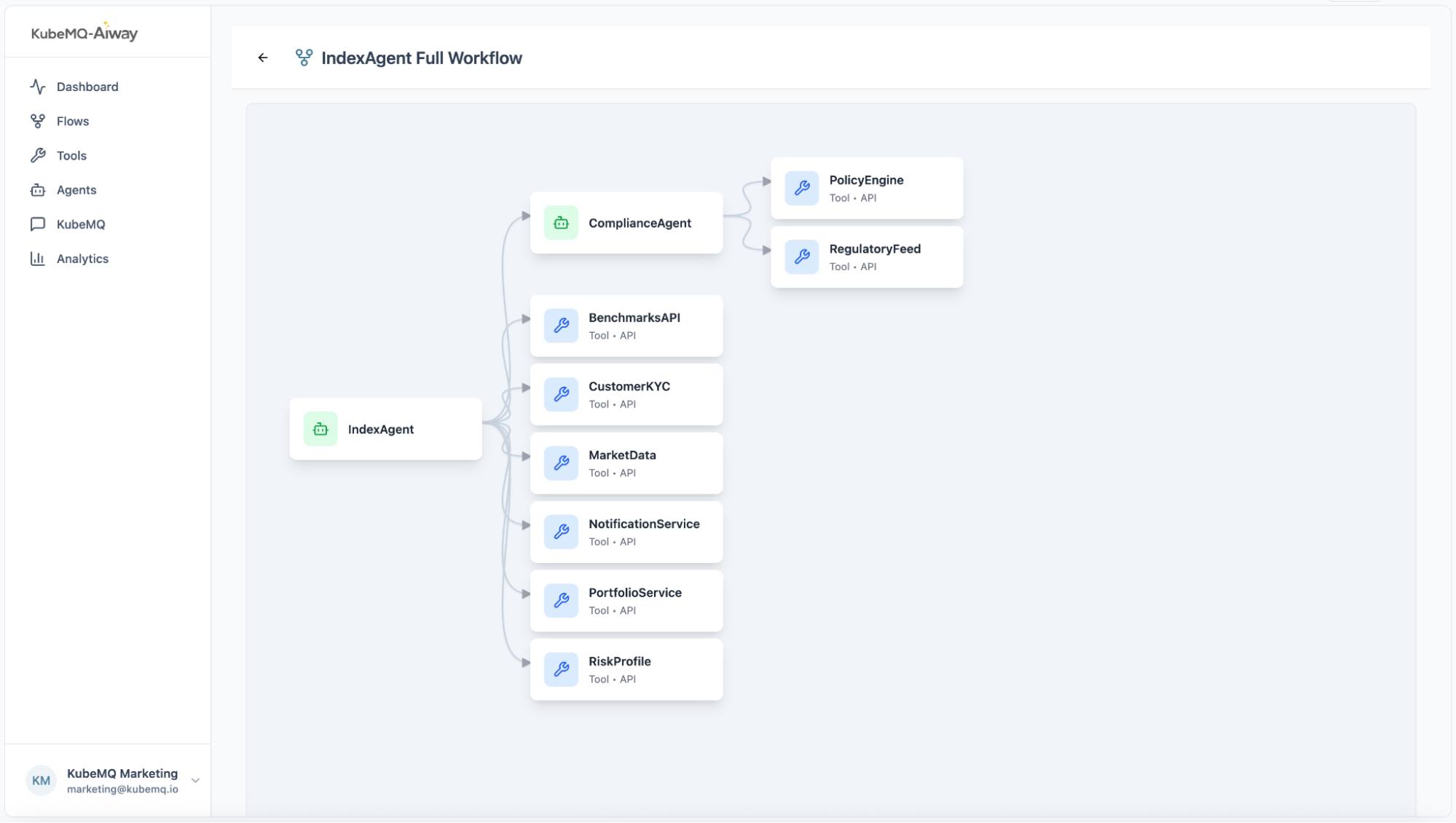
Task: Select the NotificationService node
Action: [626, 532]
